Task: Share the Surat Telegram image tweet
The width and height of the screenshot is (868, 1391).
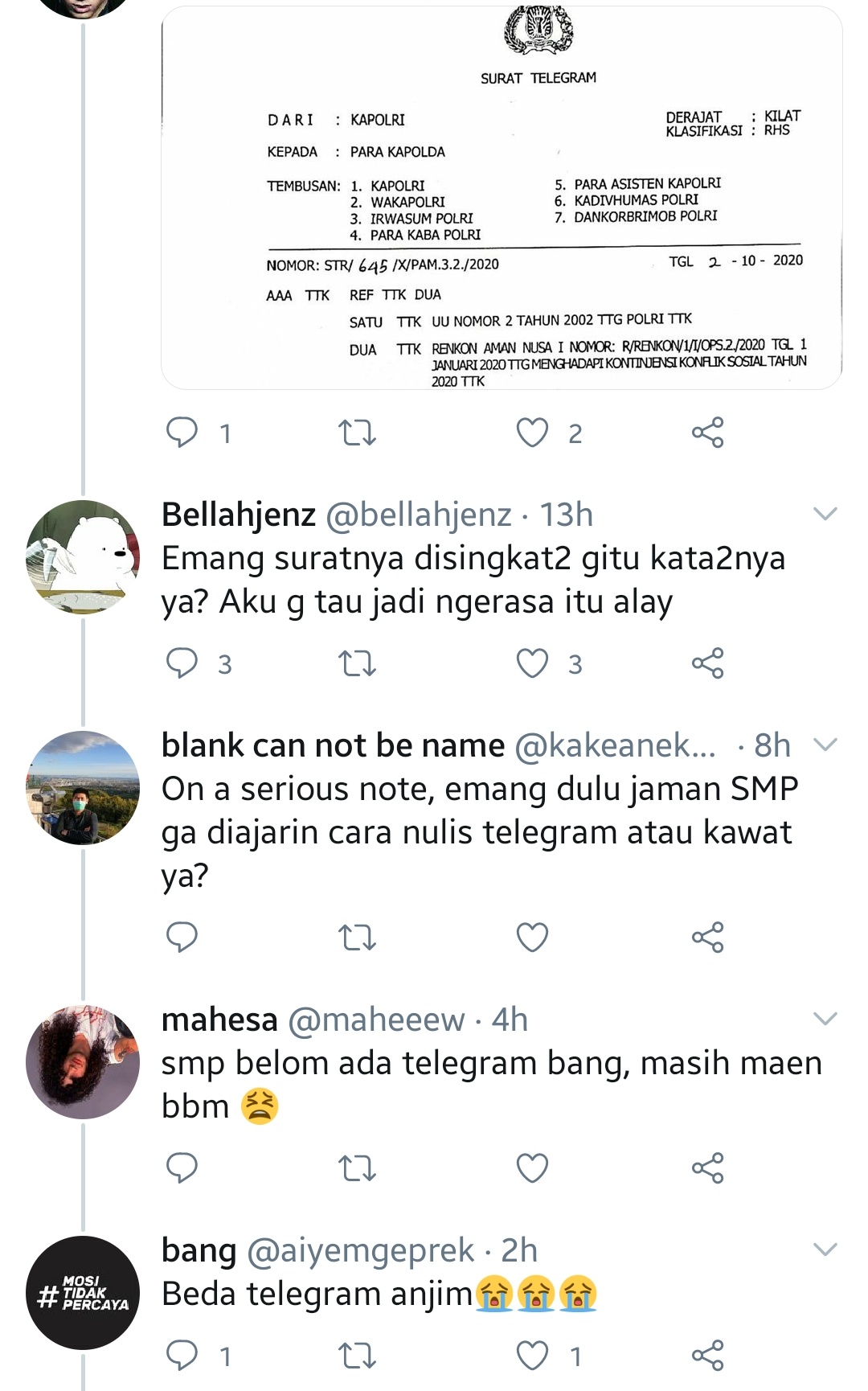Action: pos(707,433)
